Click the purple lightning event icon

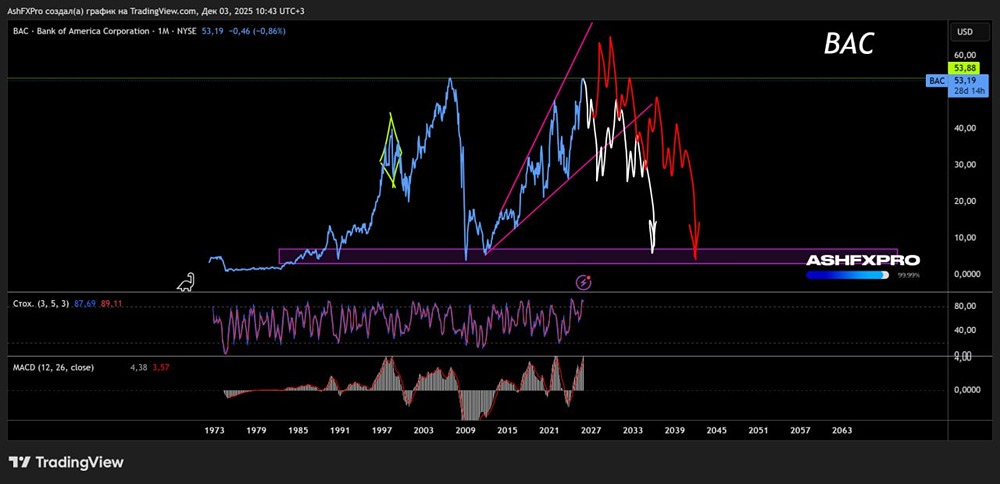[584, 283]
